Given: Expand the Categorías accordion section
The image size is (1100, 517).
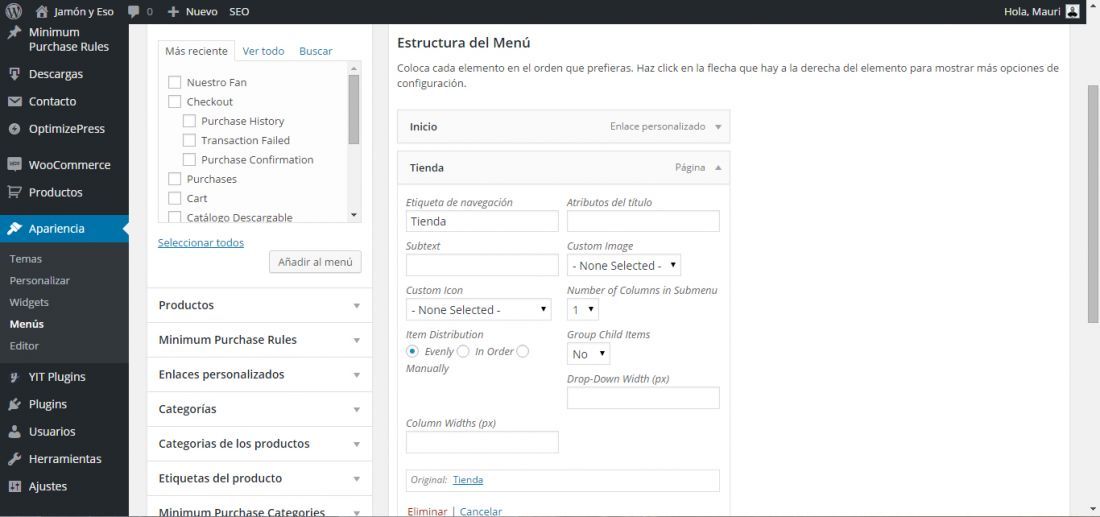Looking at the screenshot, I should [260, 409].
